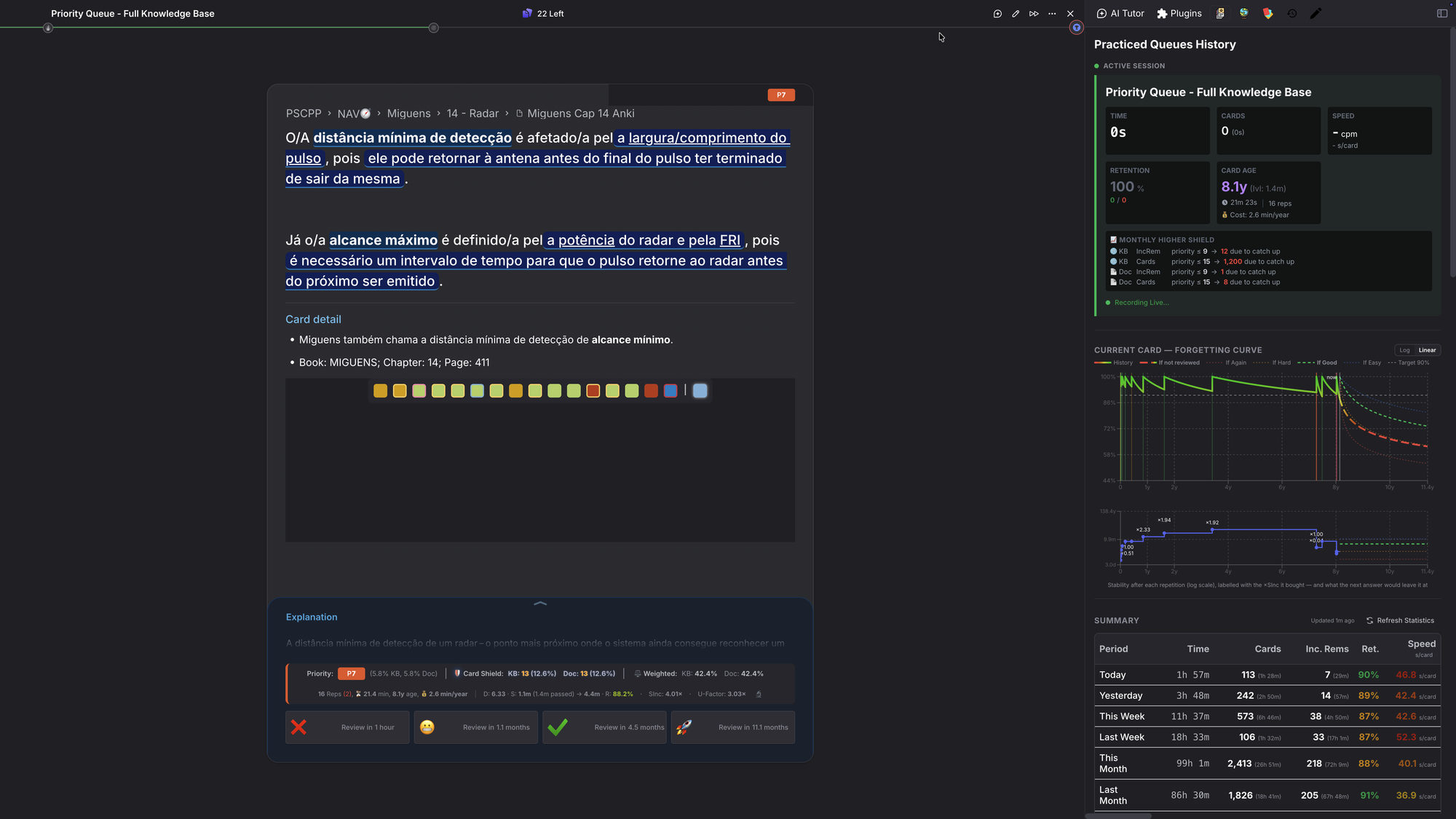The height and width of the screenshot is (819, 1456).
Task: Click the 22 Left counter
Action: 543,14
